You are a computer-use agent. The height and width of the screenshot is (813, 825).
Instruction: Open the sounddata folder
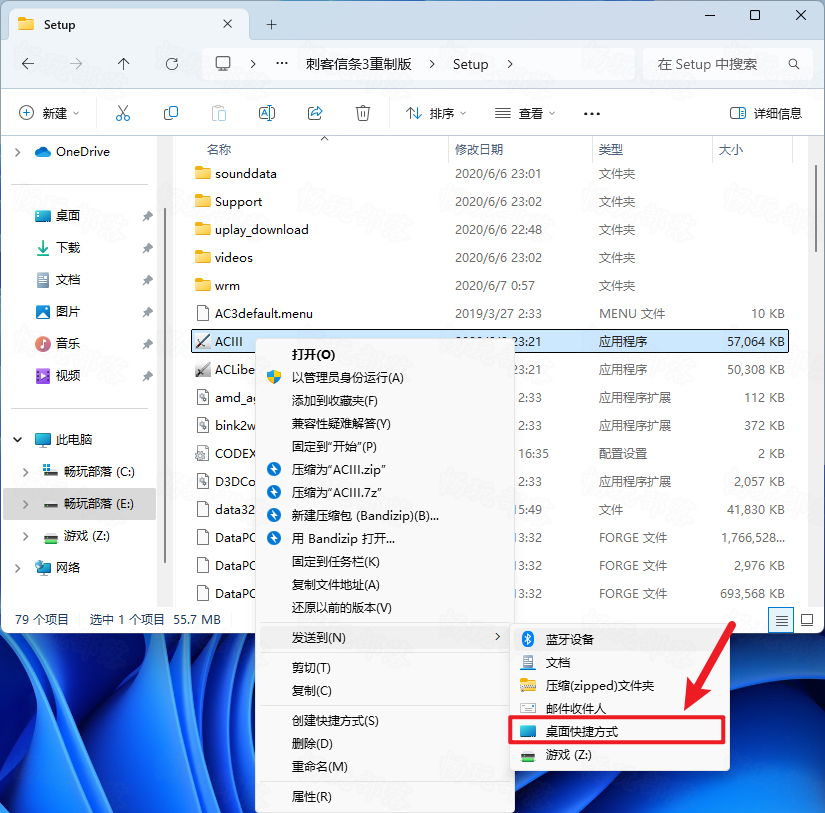pyautogui.click(x=246, y=174)
